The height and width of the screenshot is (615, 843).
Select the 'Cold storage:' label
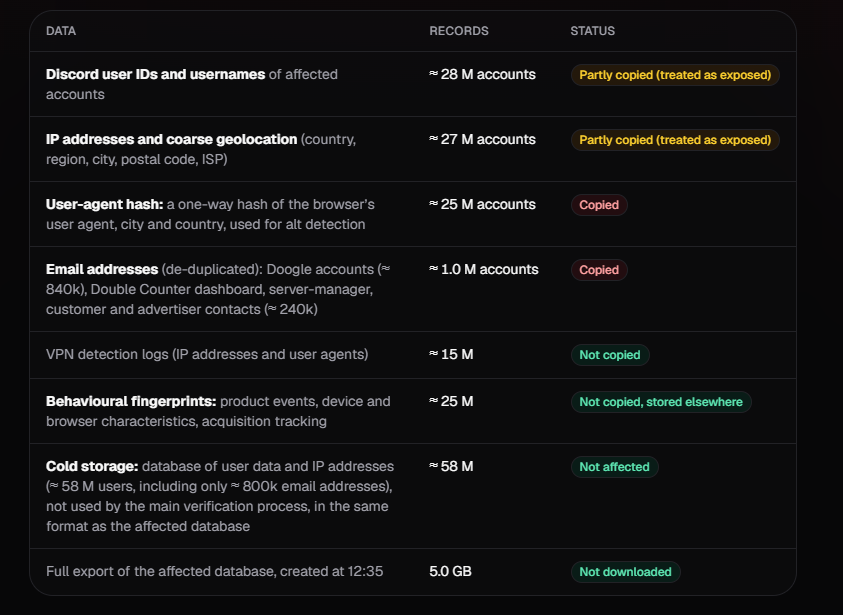[92, 466]
